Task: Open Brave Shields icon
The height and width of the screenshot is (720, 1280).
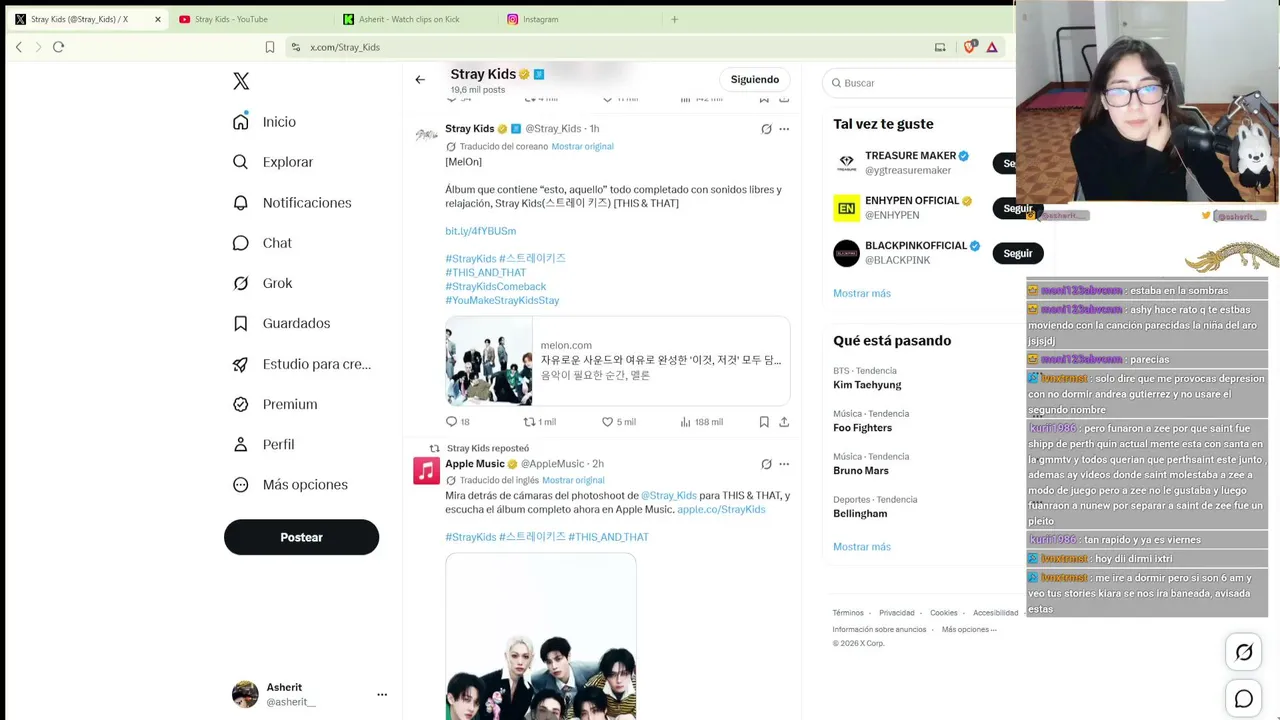Action: pyautogui.click(x=969, y=47)
